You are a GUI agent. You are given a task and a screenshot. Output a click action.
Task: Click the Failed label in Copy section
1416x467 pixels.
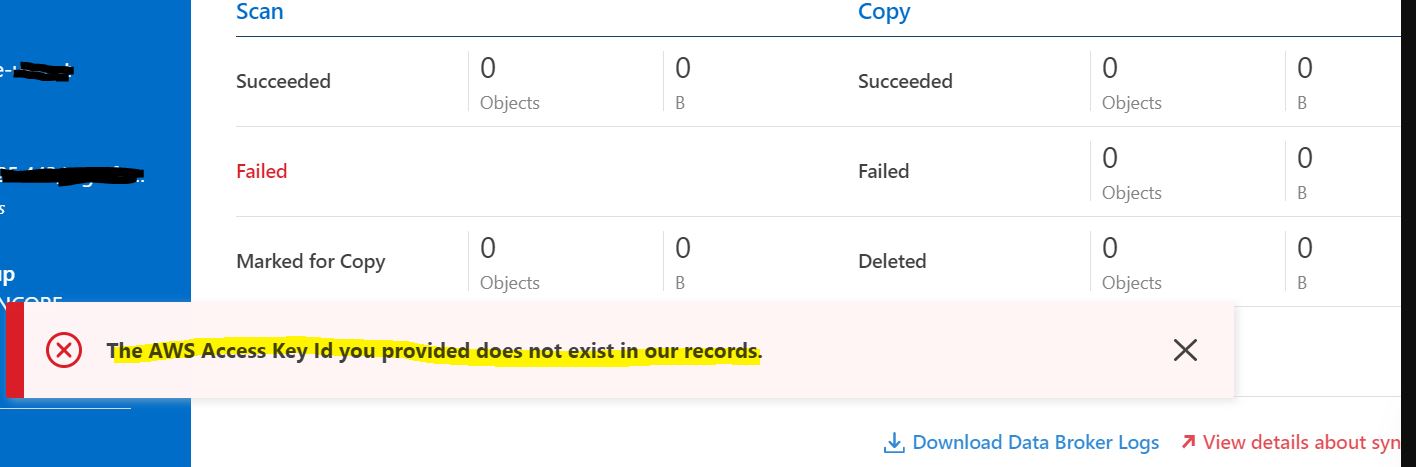pyautogui.click(x=883, y=171)
